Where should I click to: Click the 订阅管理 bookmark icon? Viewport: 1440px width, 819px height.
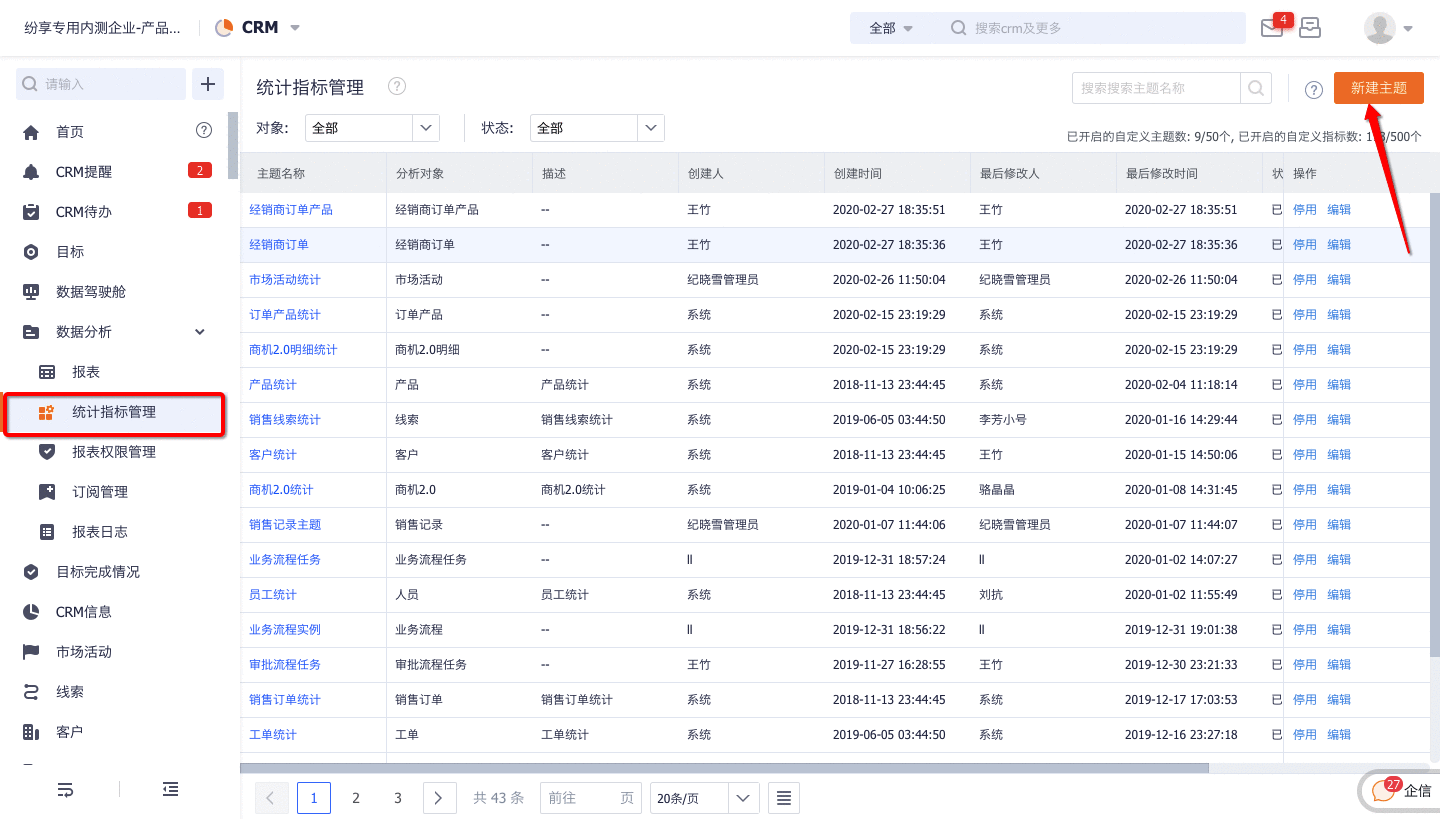pos(47,492)
